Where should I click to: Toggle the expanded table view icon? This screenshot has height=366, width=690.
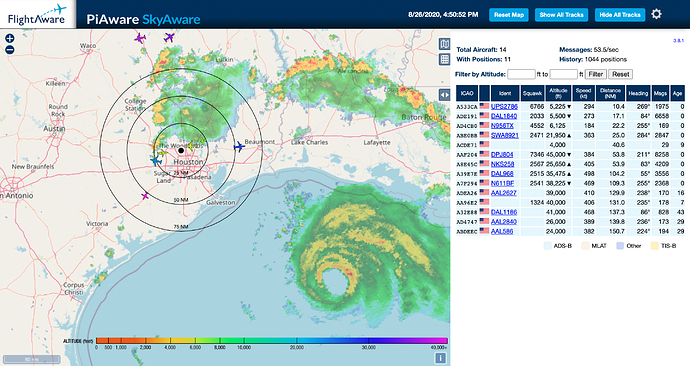(444, 59)
